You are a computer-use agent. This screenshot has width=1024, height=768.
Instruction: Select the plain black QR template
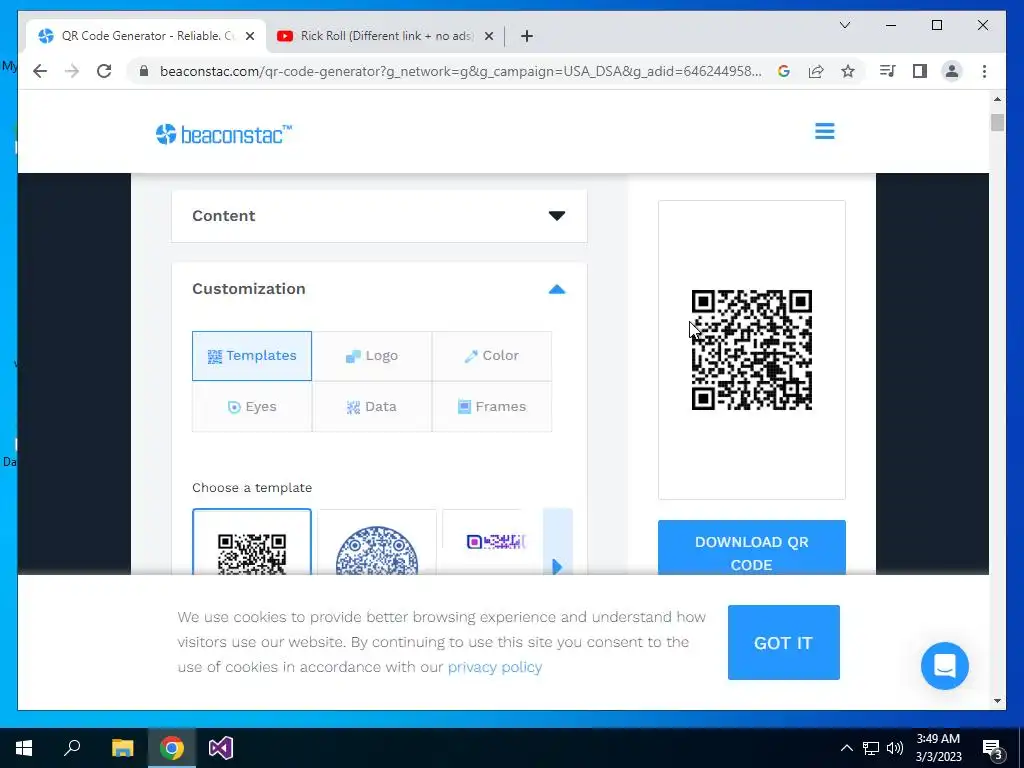tap(252, 542)
